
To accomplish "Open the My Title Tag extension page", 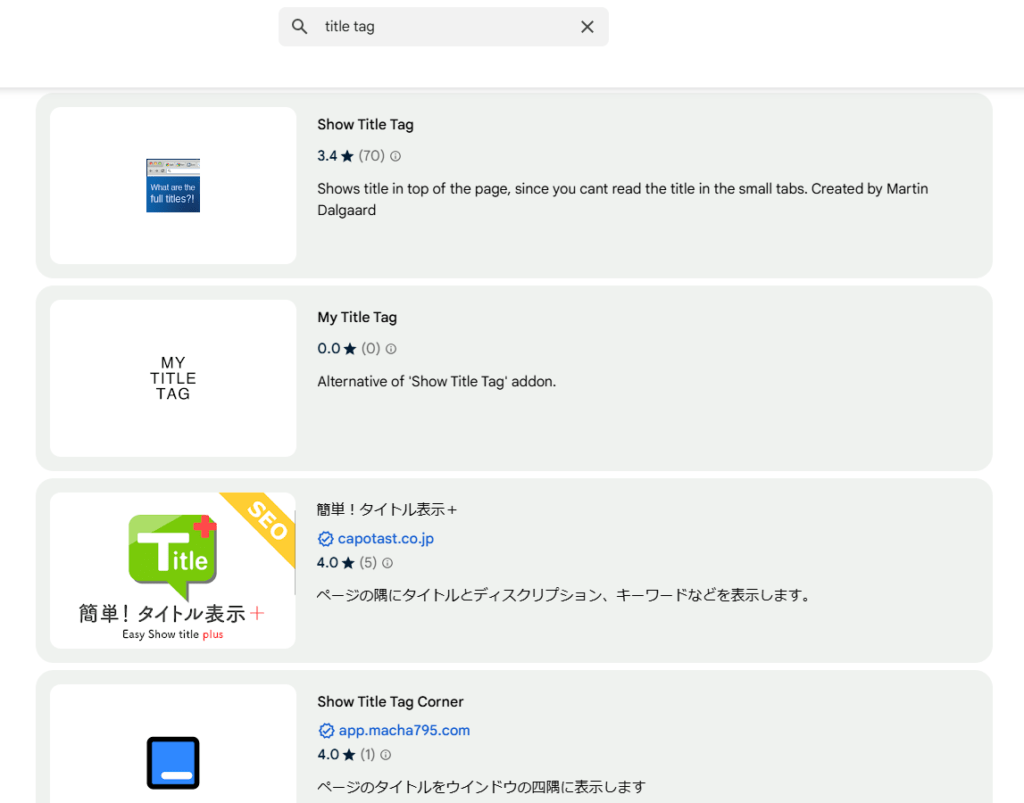I will 357,317.
